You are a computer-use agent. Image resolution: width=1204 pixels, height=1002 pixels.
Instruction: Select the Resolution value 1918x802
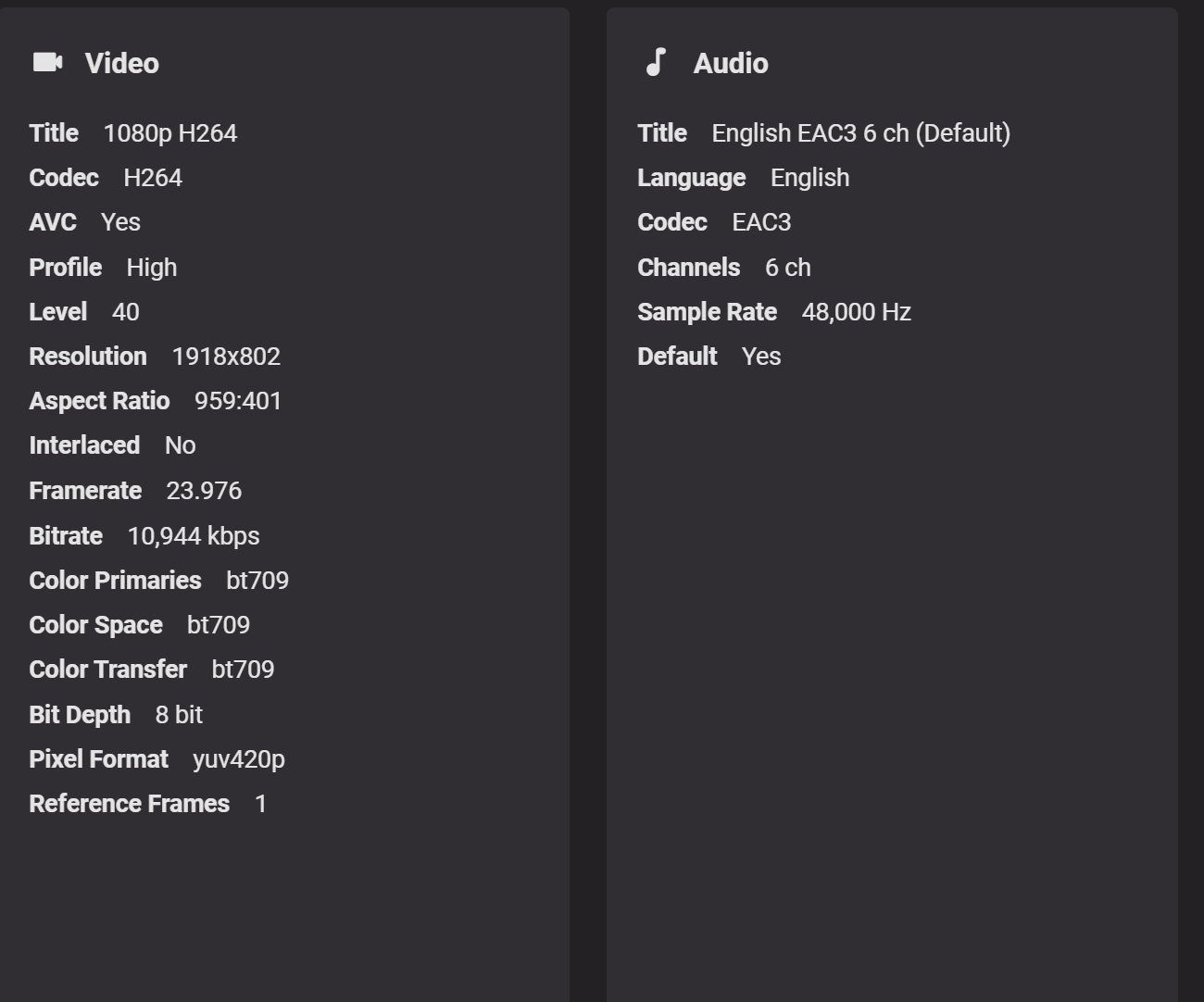[226, 357]
